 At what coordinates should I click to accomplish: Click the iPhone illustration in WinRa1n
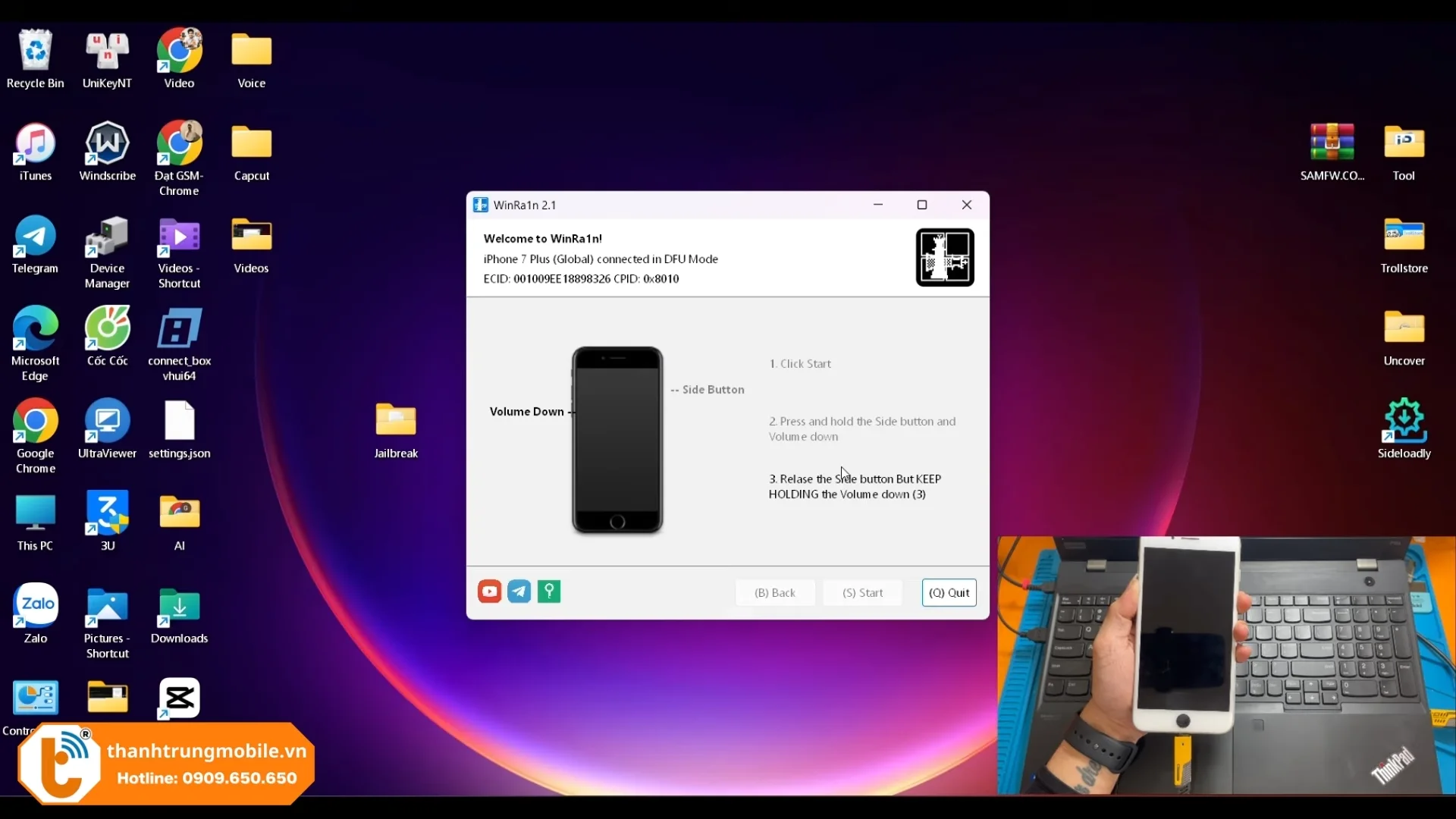pos(617,440)
